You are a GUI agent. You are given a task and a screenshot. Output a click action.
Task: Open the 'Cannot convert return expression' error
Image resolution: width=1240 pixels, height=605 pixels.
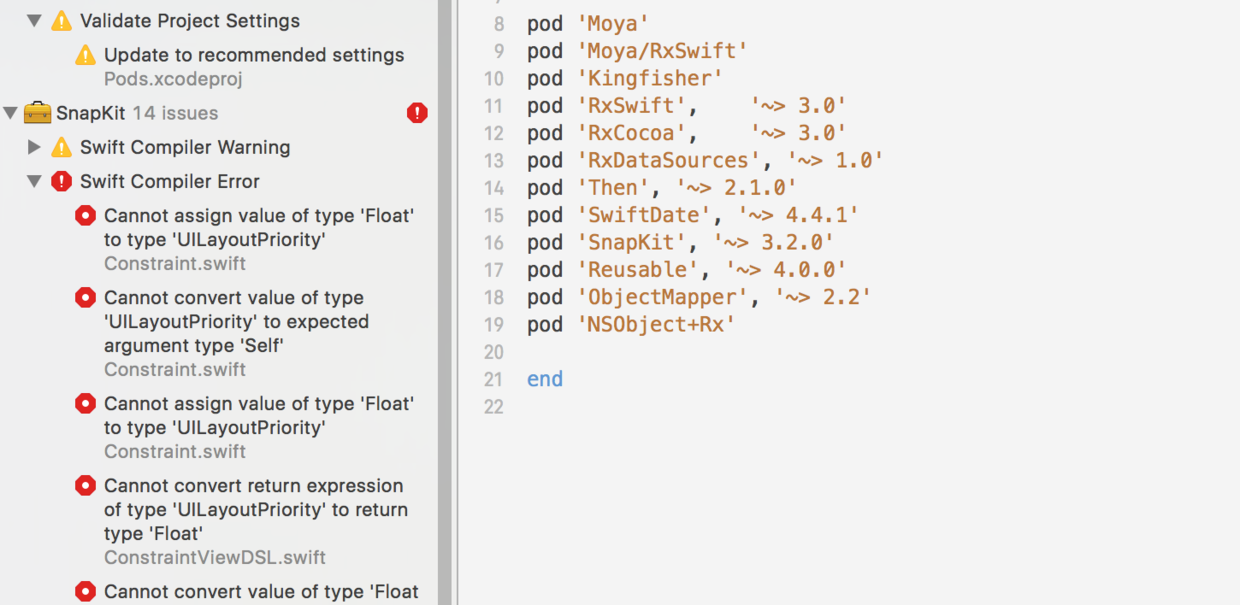[x=253, y=509]
